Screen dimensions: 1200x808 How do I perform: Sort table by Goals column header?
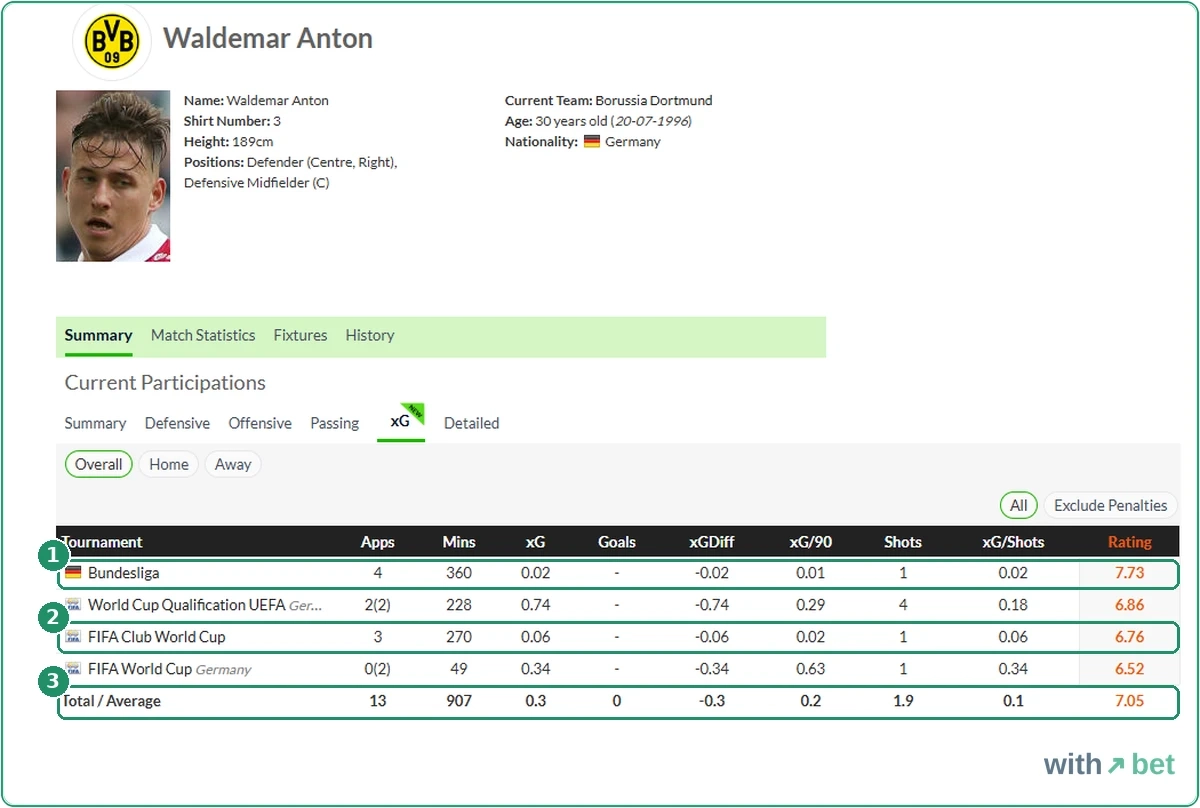tap(617, 542)
